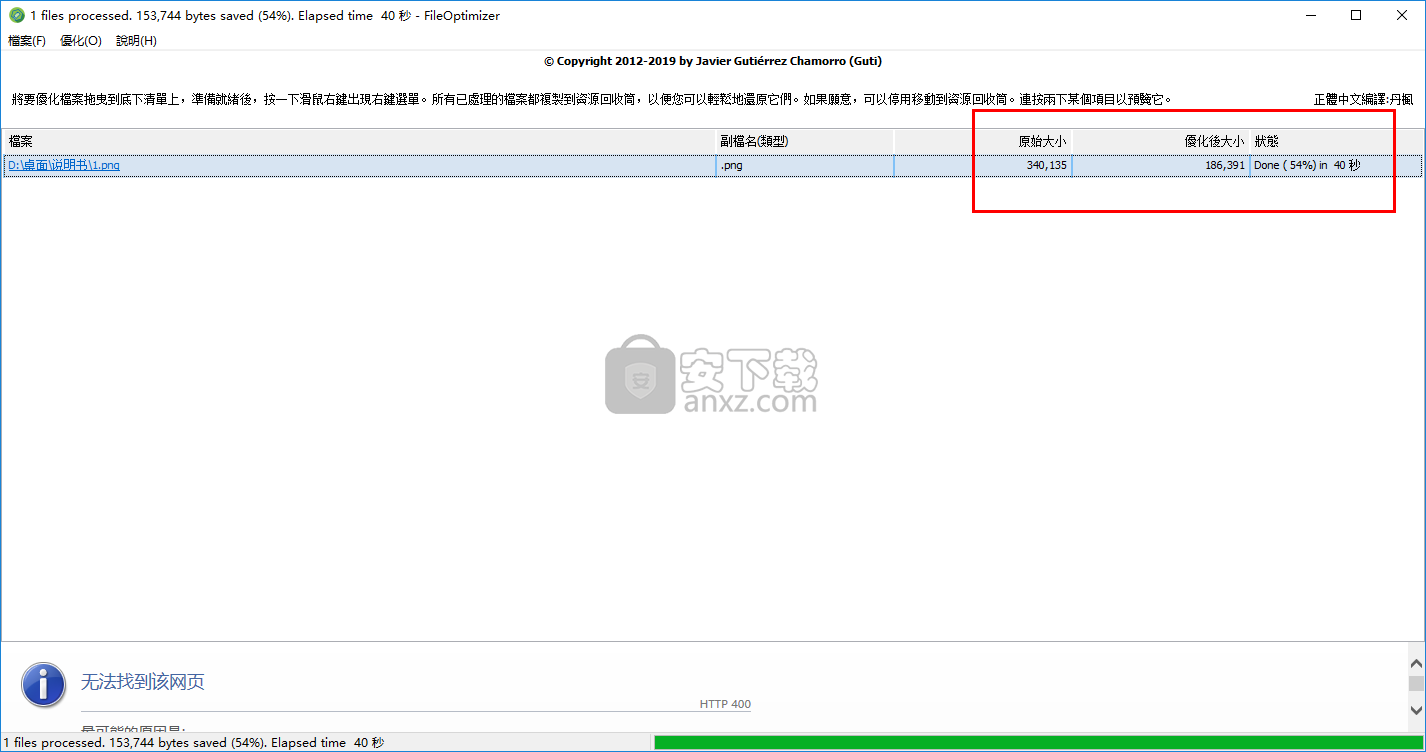Click the web panel scrollbar thumb
This screenshot has width=1426, height=752.
coord(1416,683)
